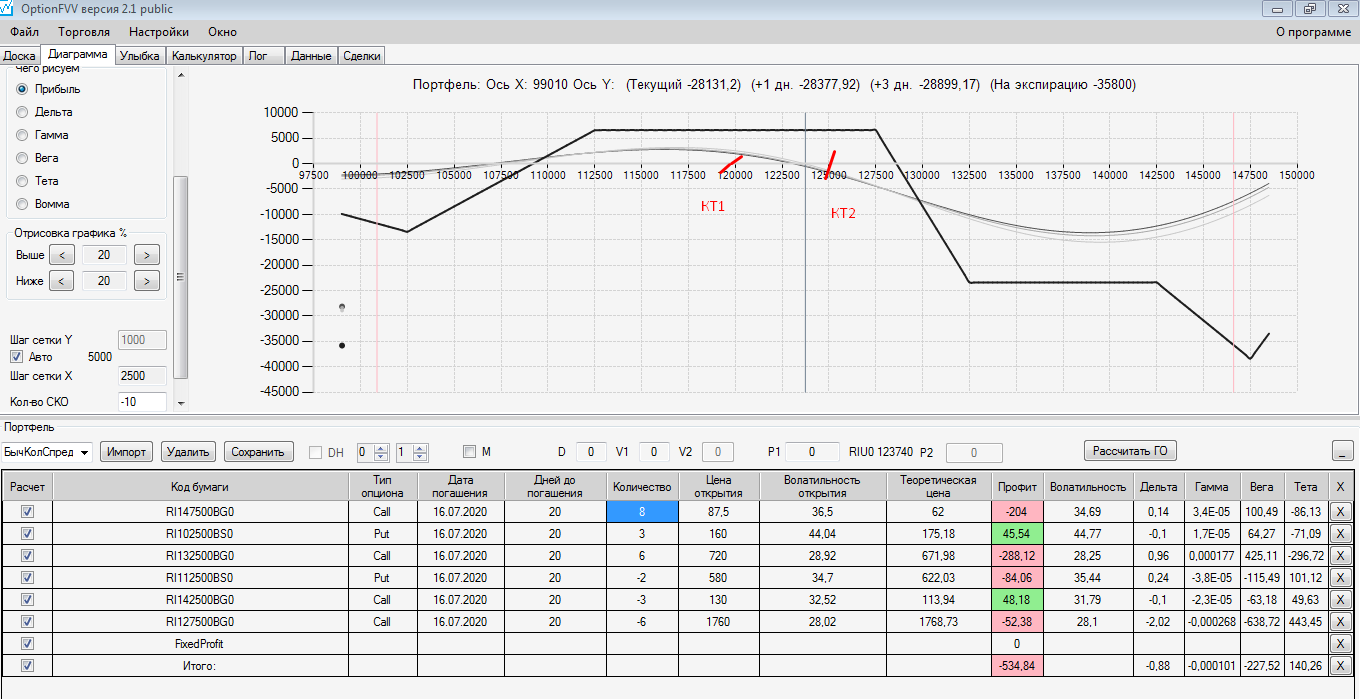The height and width of the screenshot is (699, 1360).
Task: Adjust the second DH spinner showing 1
Action: coord(411,452)
